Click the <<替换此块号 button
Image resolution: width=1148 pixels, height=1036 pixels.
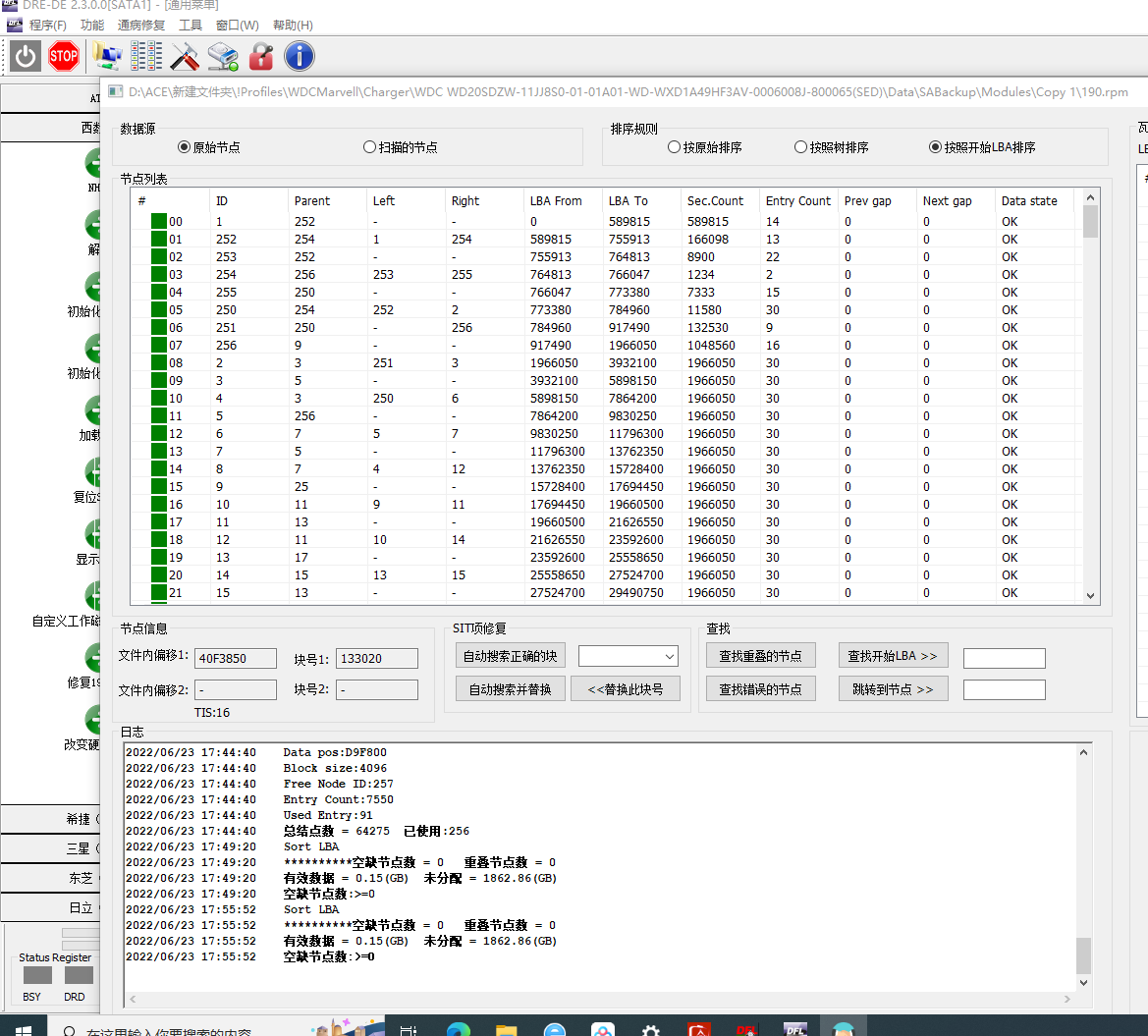click(x=626, y=689)
